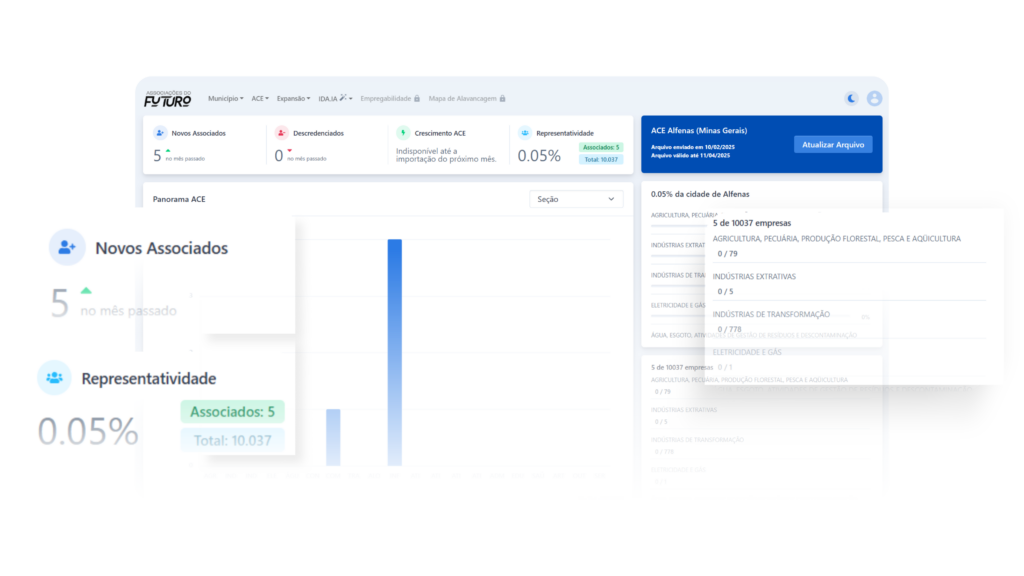This screenshot has height=576, width=1024.
Task: Open the user profile avatar icon
Action: (x=874, y=98)
